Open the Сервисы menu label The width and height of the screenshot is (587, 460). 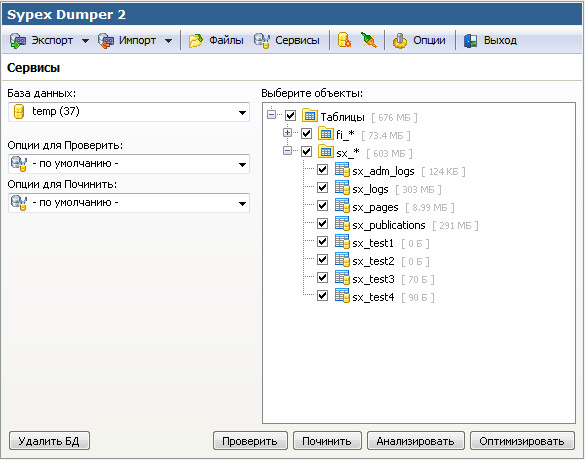(x=297, y=40)
